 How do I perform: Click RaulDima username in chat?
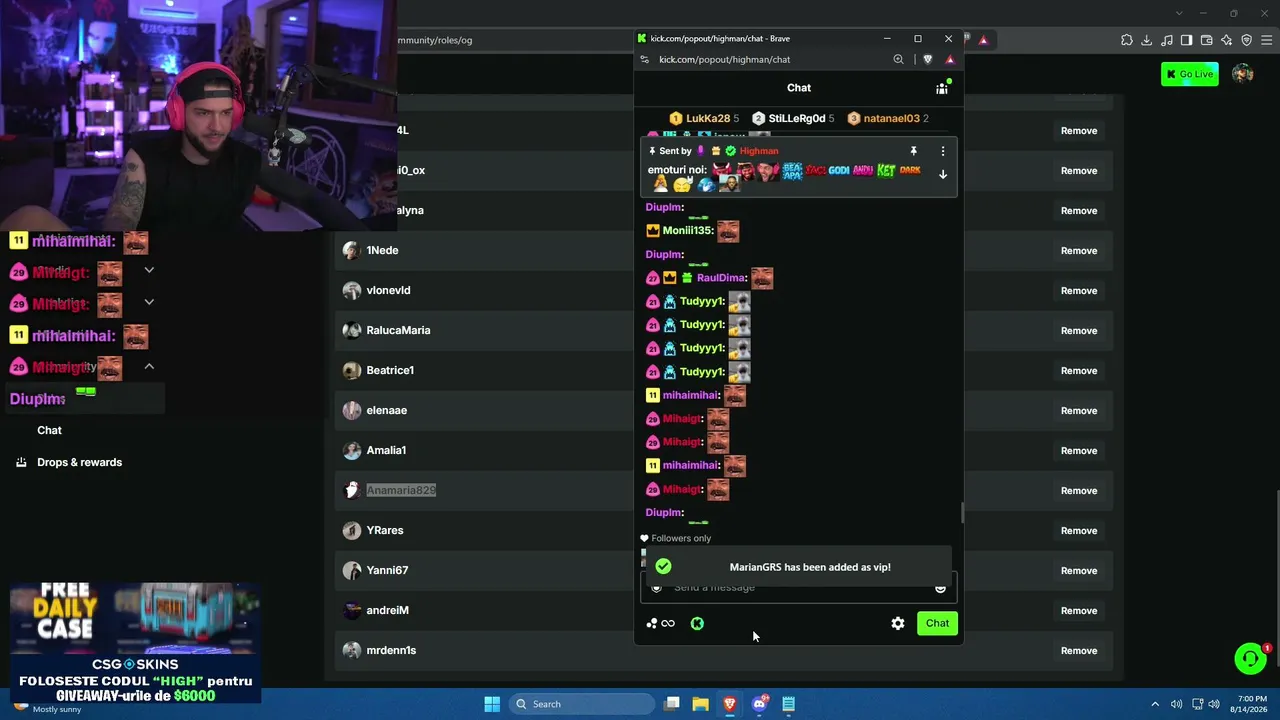[x=721, y=278]
